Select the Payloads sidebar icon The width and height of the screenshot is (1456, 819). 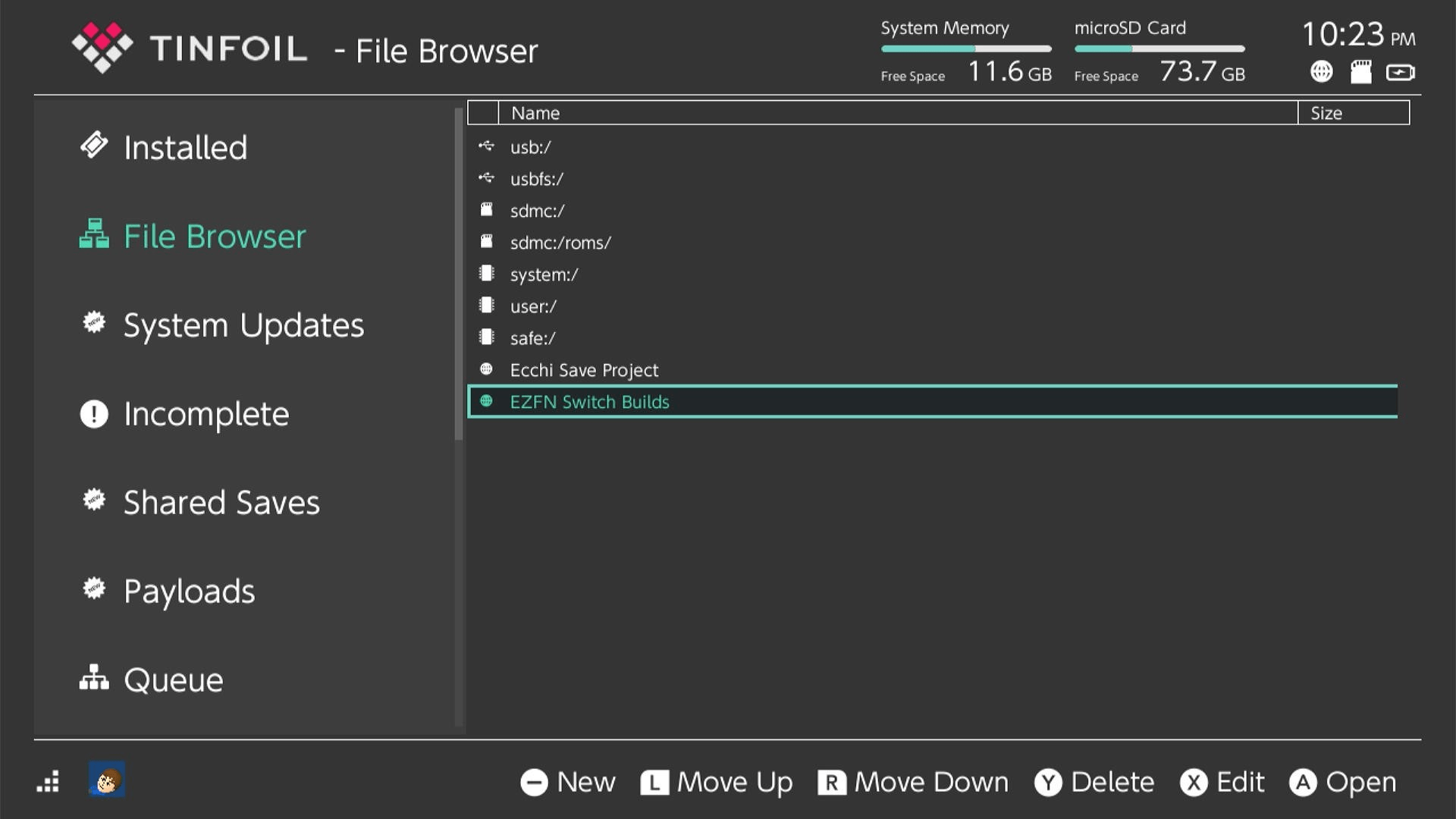(x=94, y=590)
